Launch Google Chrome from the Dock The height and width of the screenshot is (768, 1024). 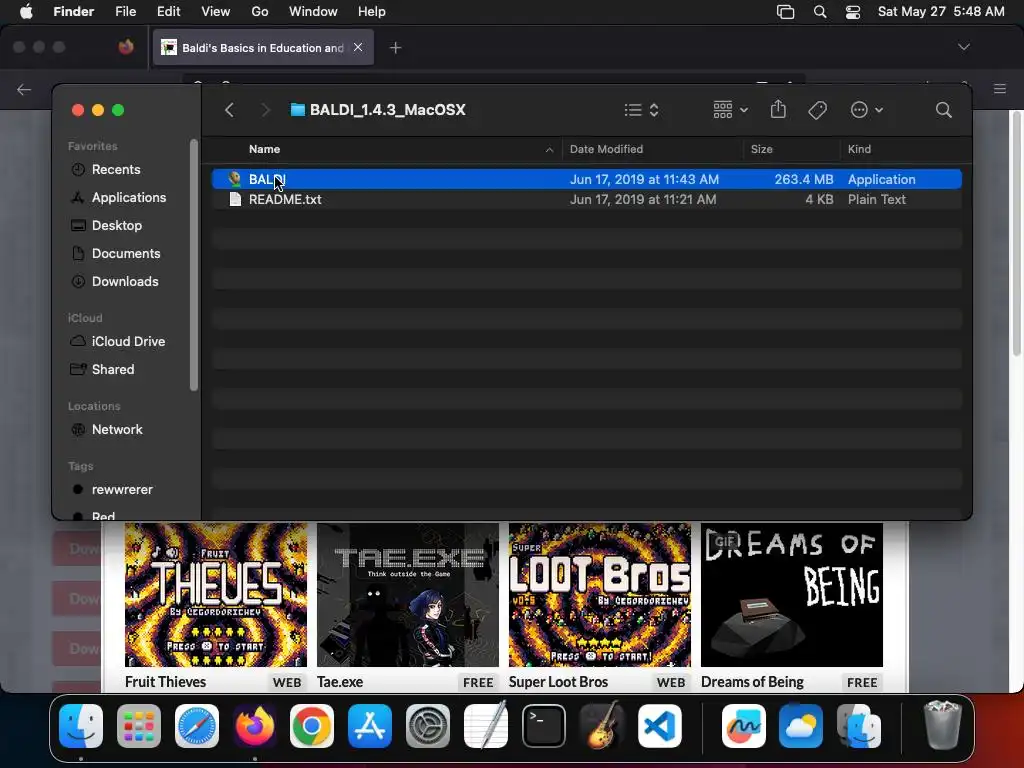coord(312,726)
